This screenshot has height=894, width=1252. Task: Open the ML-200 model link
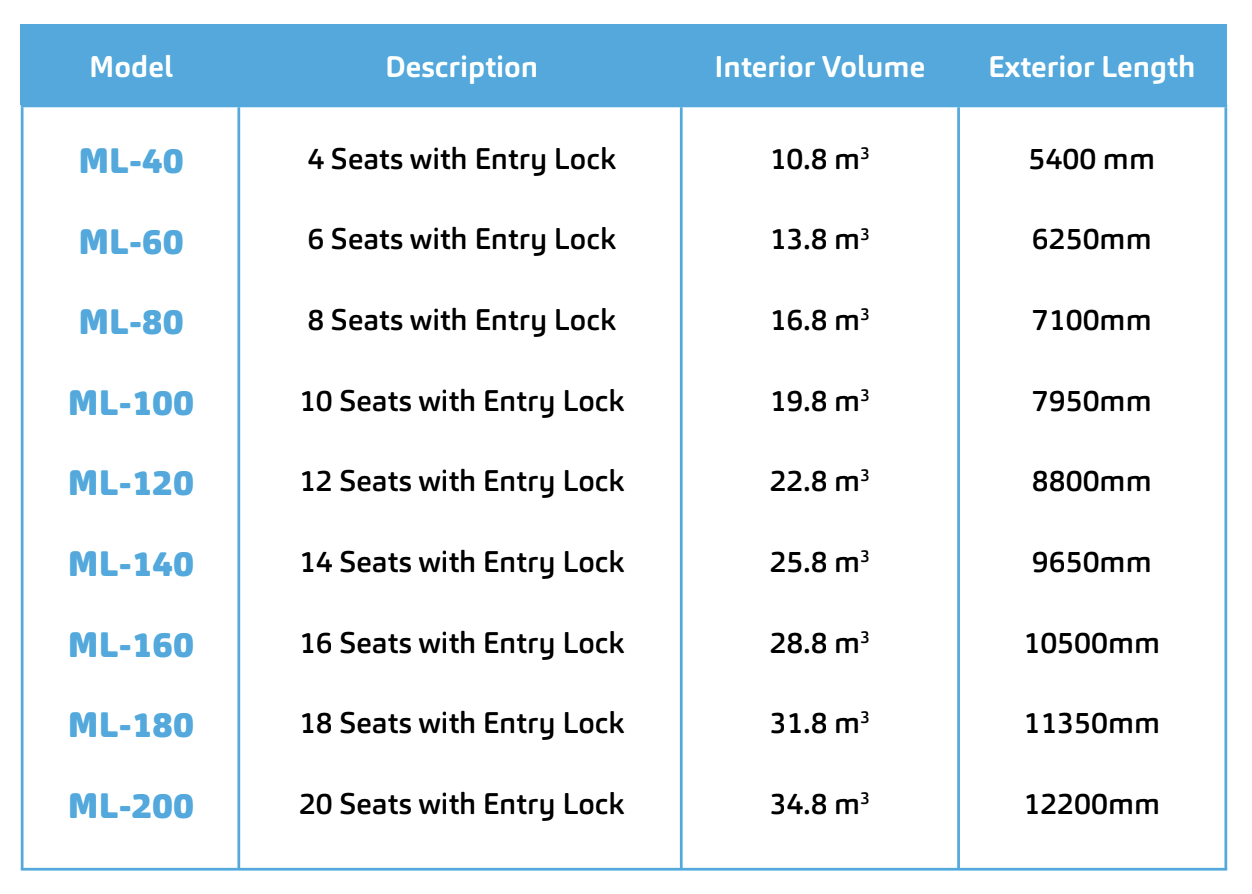[x=131, y=806]
